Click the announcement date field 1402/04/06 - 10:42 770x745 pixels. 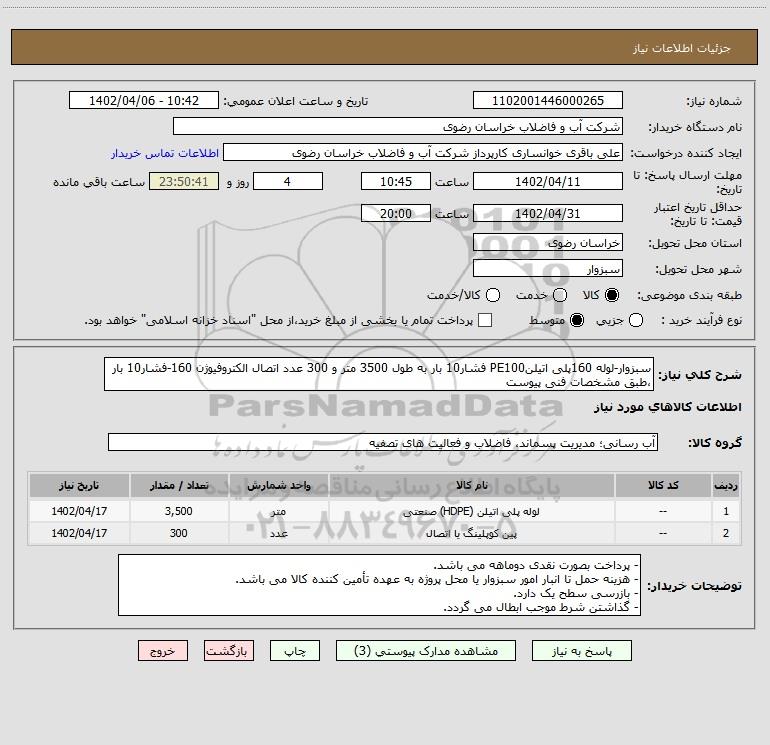point(144,101)
